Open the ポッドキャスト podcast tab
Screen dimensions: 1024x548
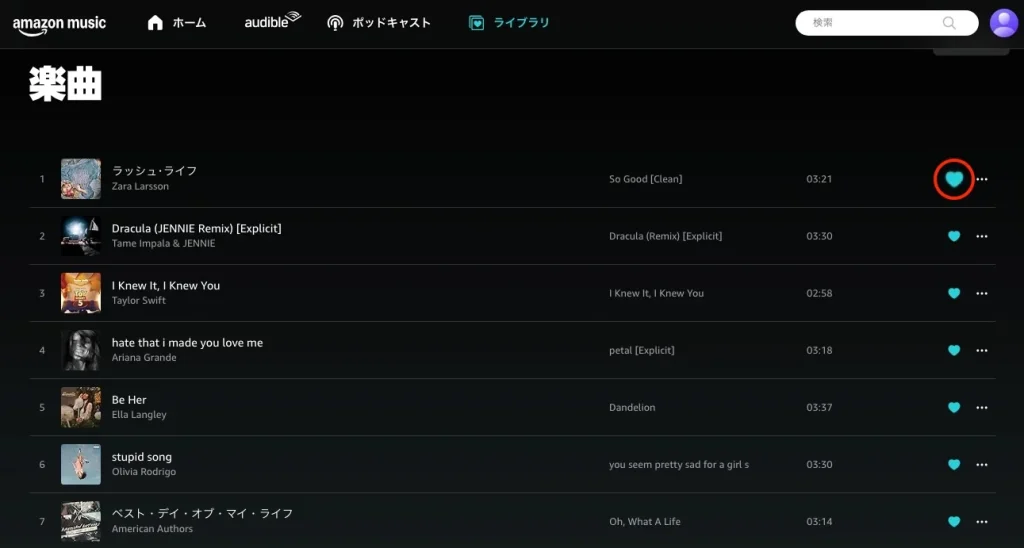[x=379, y=23]
